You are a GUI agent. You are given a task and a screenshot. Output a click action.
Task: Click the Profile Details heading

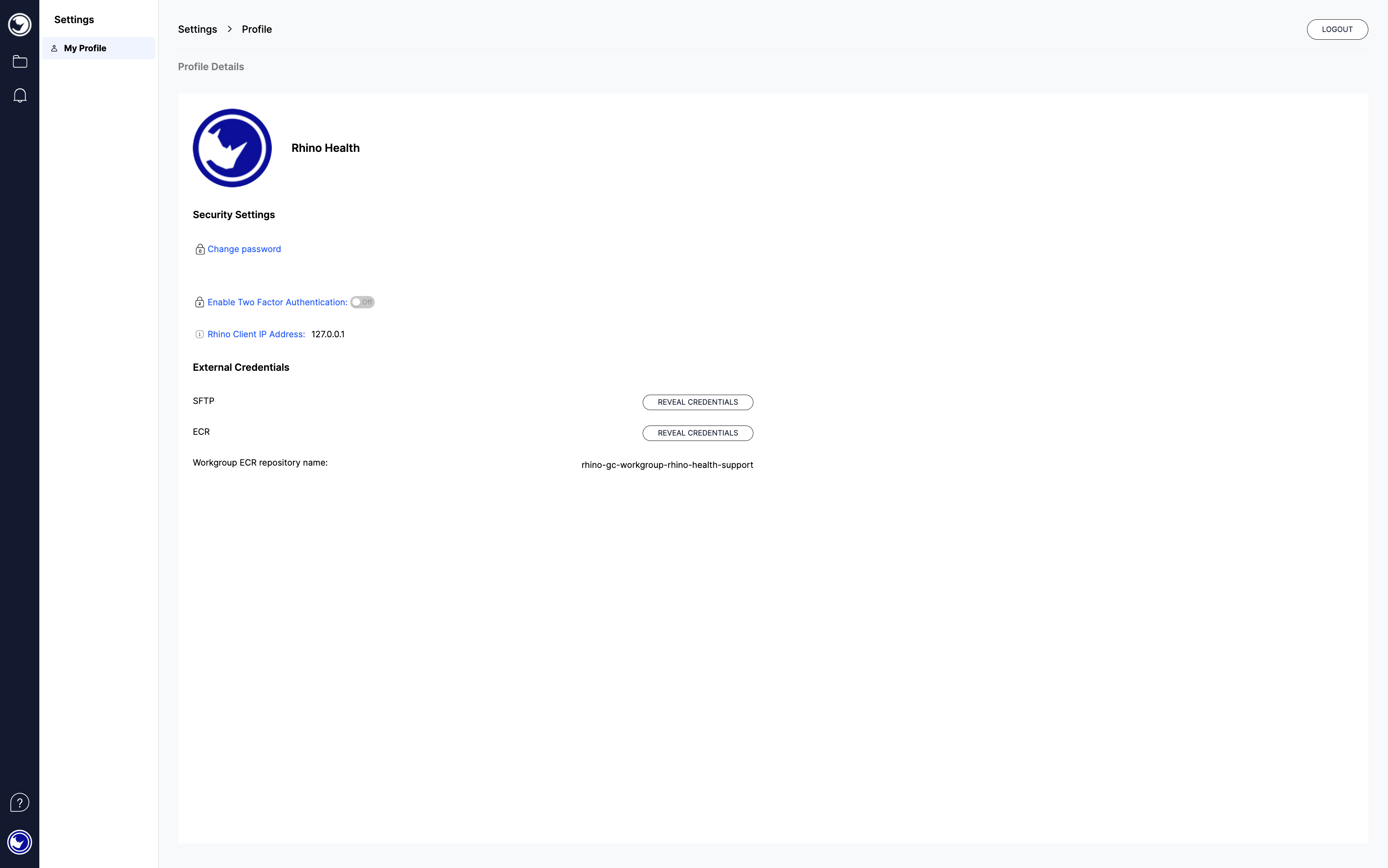[211, 67]
